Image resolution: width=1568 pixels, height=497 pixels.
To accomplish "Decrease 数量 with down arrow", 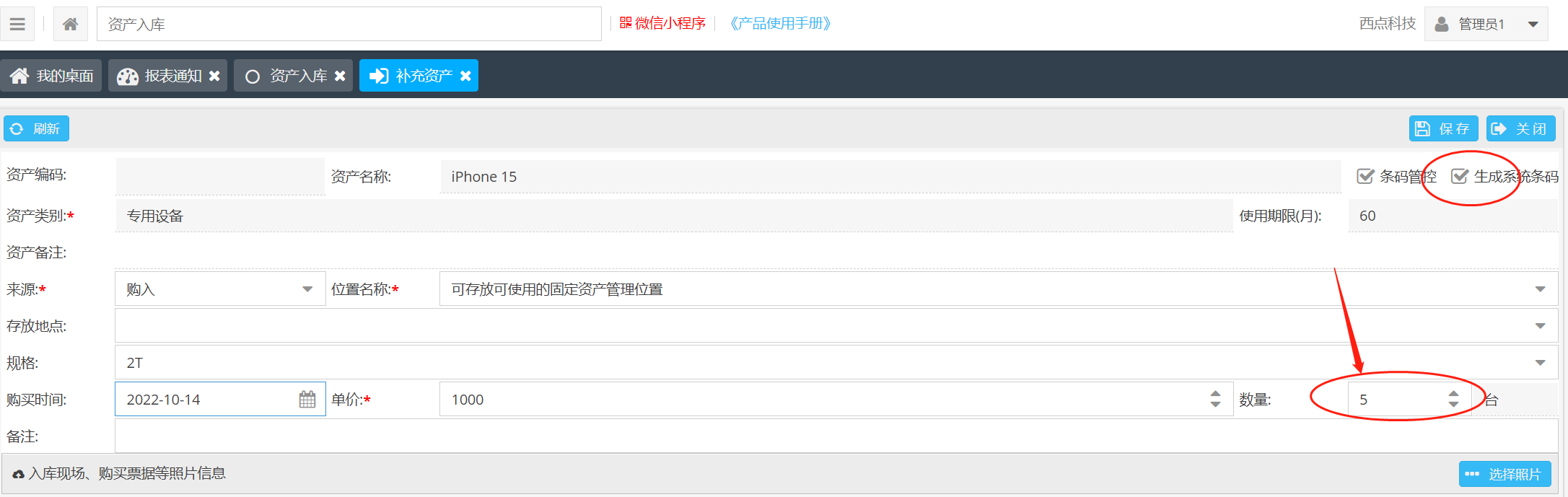I will coord(1453,405).
